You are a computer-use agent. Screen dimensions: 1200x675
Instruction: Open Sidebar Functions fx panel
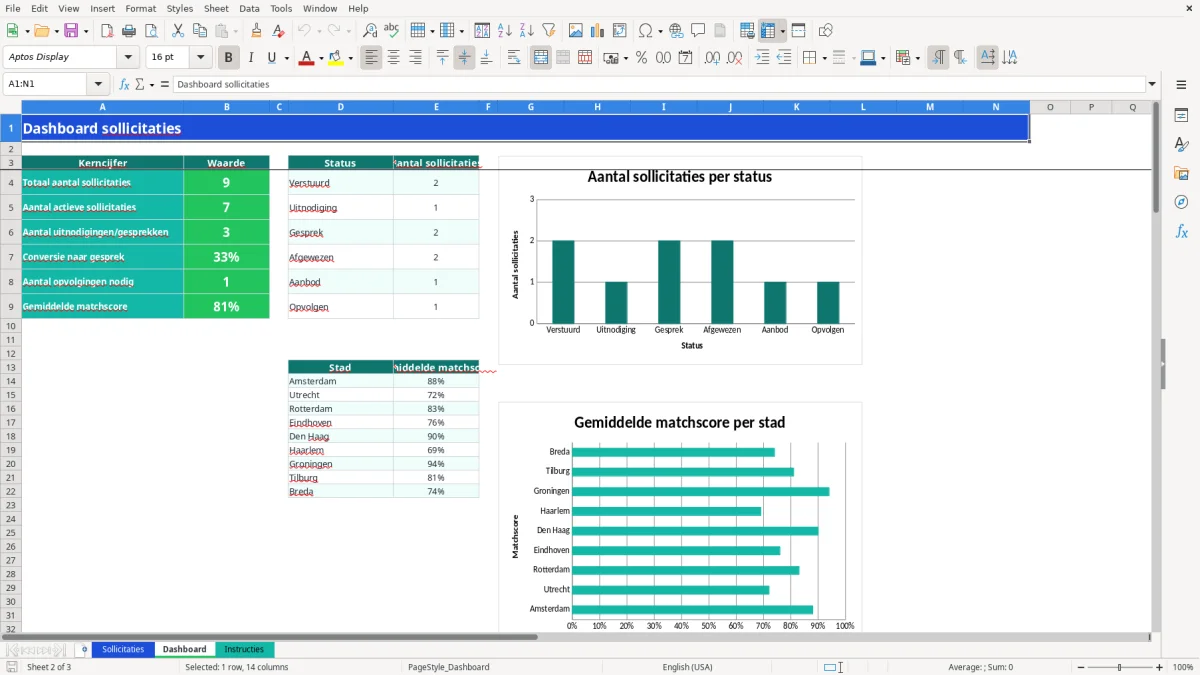(x=1181, y=231)
